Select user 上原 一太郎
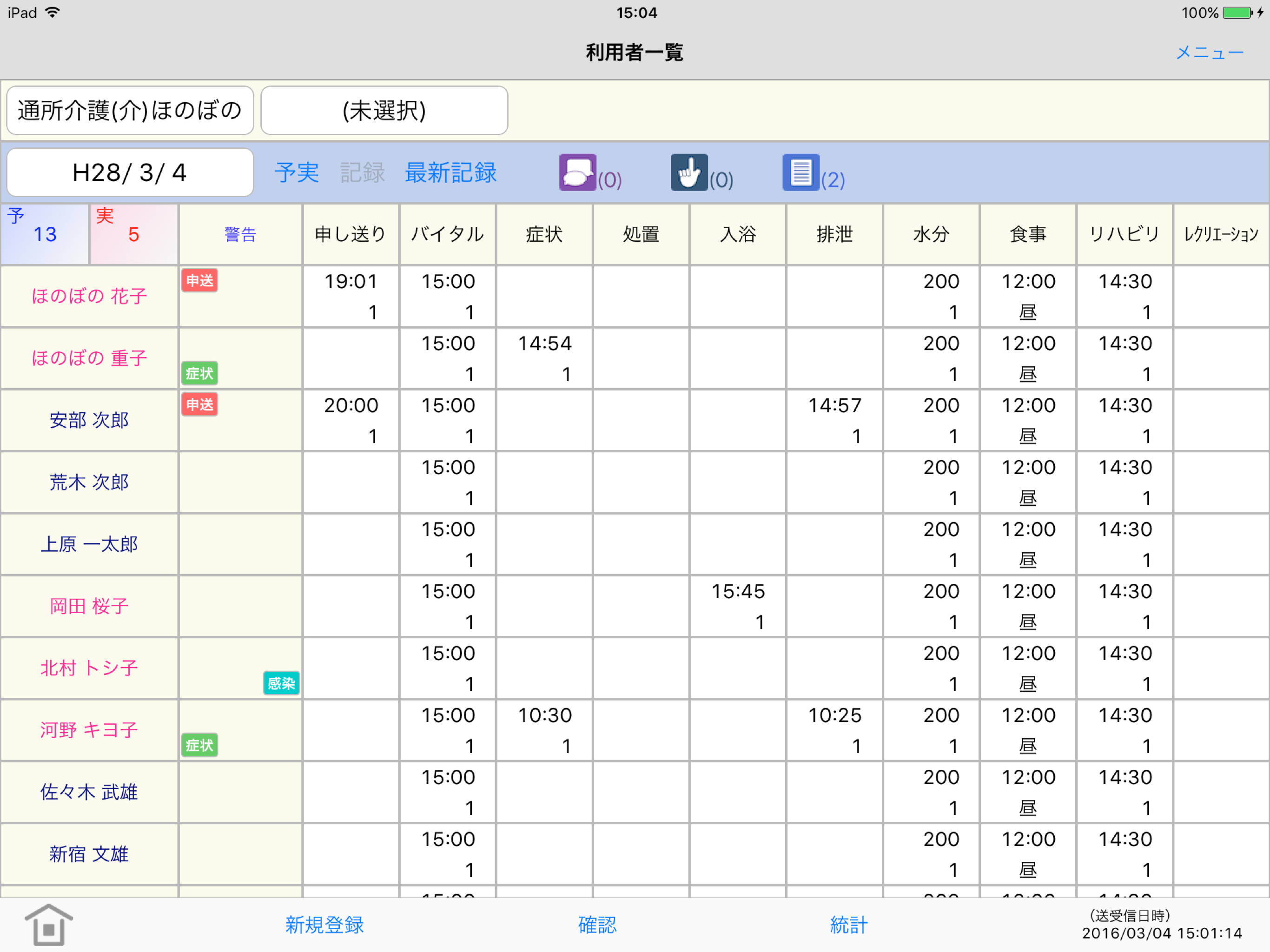Image resolution: width=1270 pixels, height=952 pixels. pos(89,544)
